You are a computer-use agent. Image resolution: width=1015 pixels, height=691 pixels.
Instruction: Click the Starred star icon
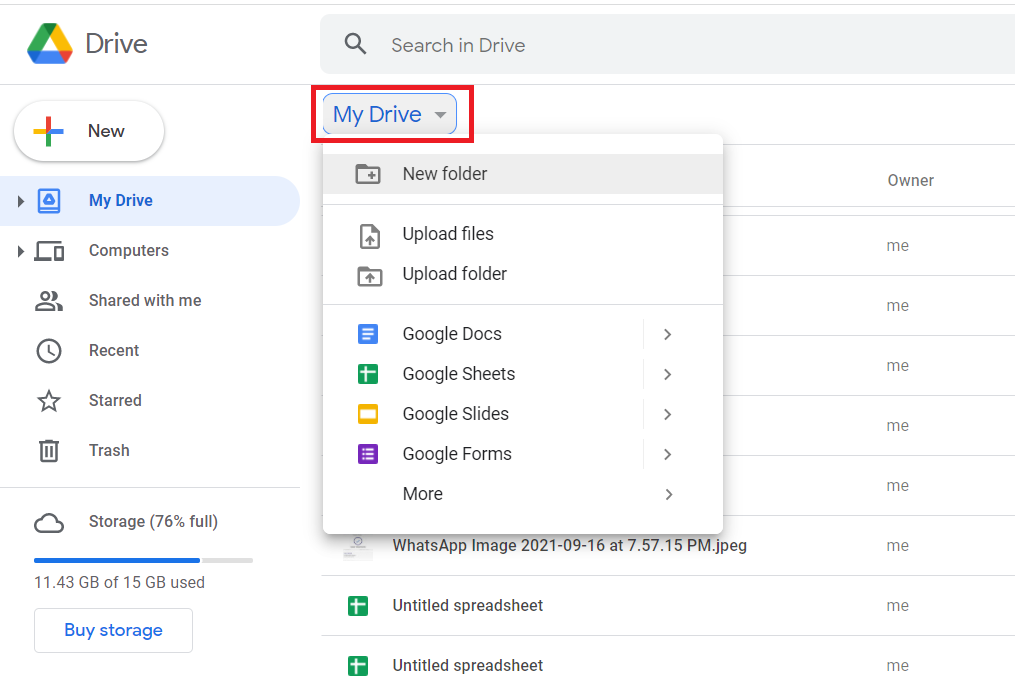(x=49, y=401)
